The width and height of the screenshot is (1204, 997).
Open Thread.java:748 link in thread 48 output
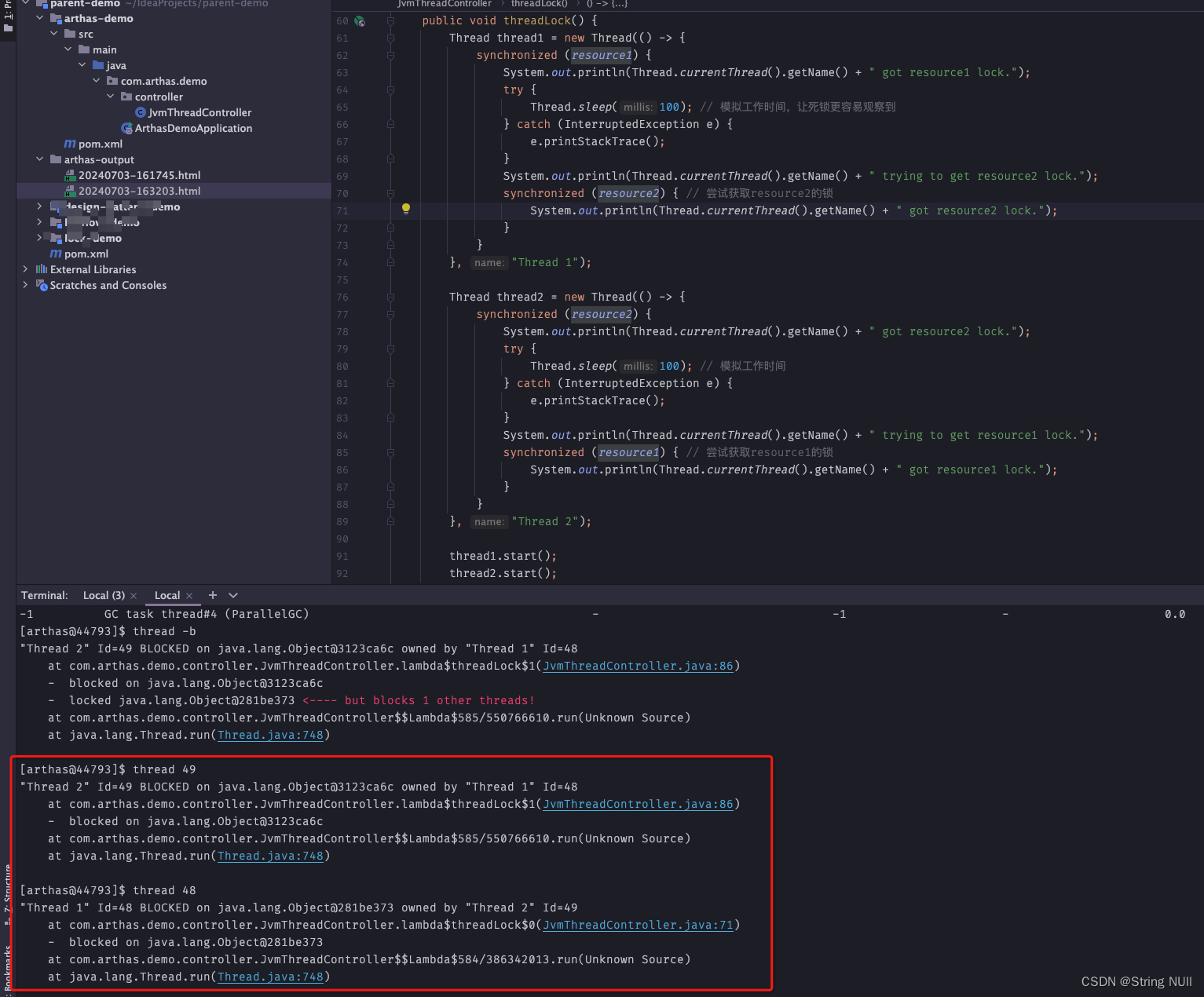coord(270,977)
